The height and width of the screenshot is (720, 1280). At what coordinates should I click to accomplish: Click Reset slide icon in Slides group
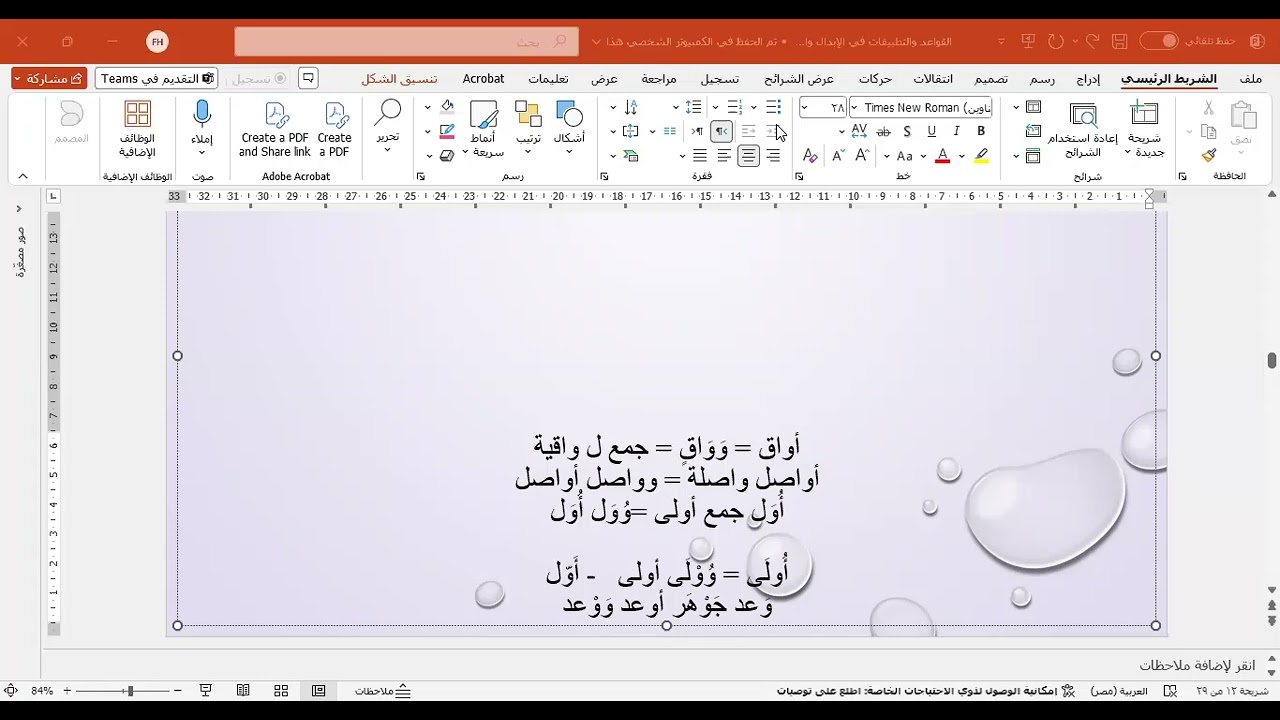click(x=1034, y=131)
